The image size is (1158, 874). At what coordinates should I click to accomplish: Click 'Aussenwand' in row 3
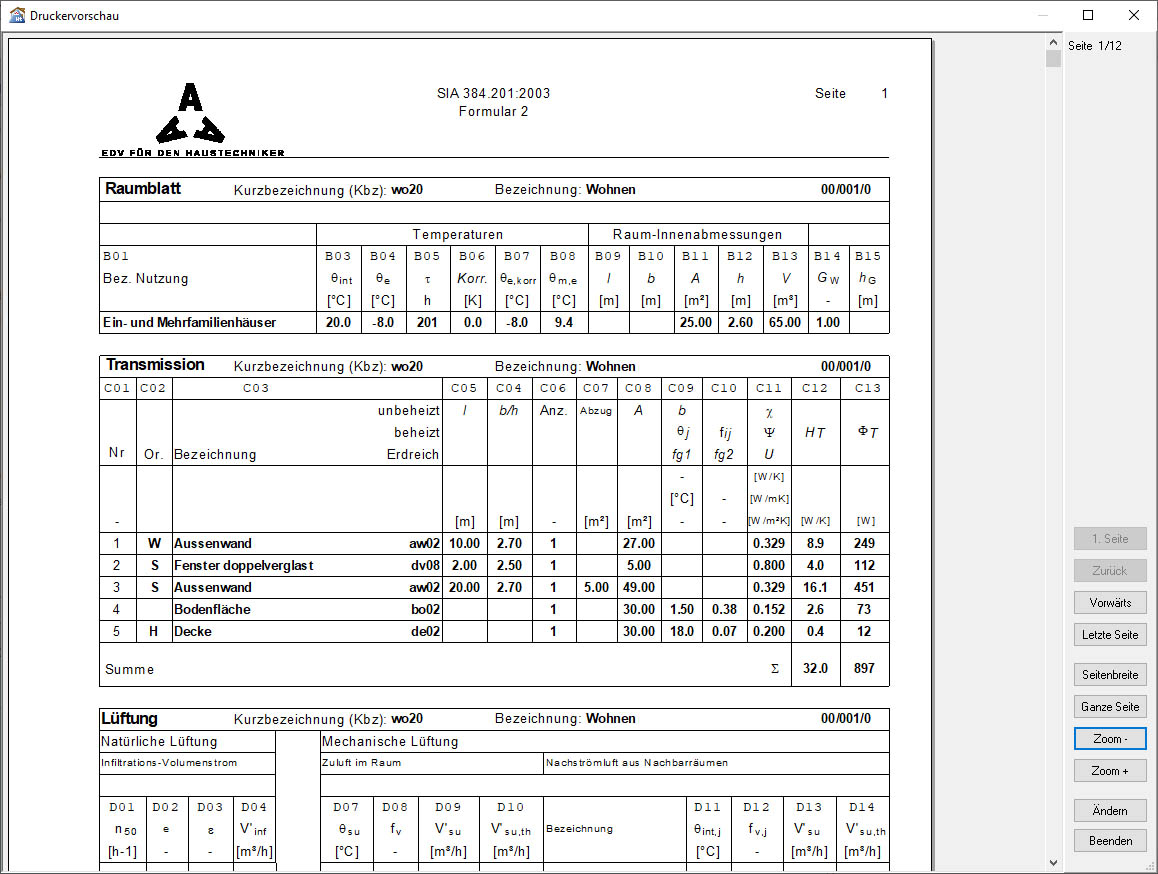[x=213, y=588]
